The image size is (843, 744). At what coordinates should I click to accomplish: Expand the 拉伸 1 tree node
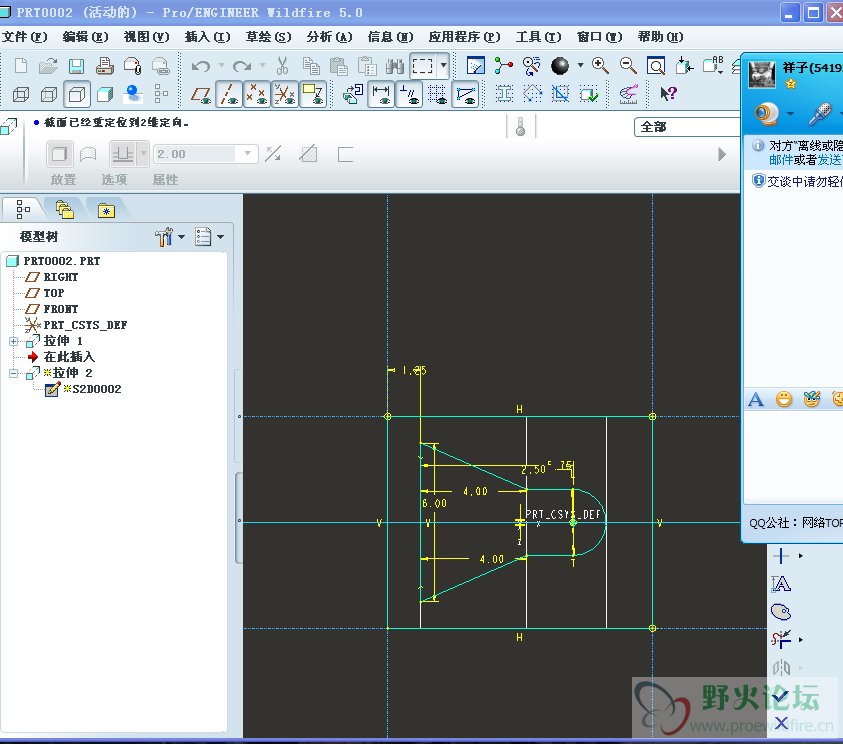click(13, 341)
